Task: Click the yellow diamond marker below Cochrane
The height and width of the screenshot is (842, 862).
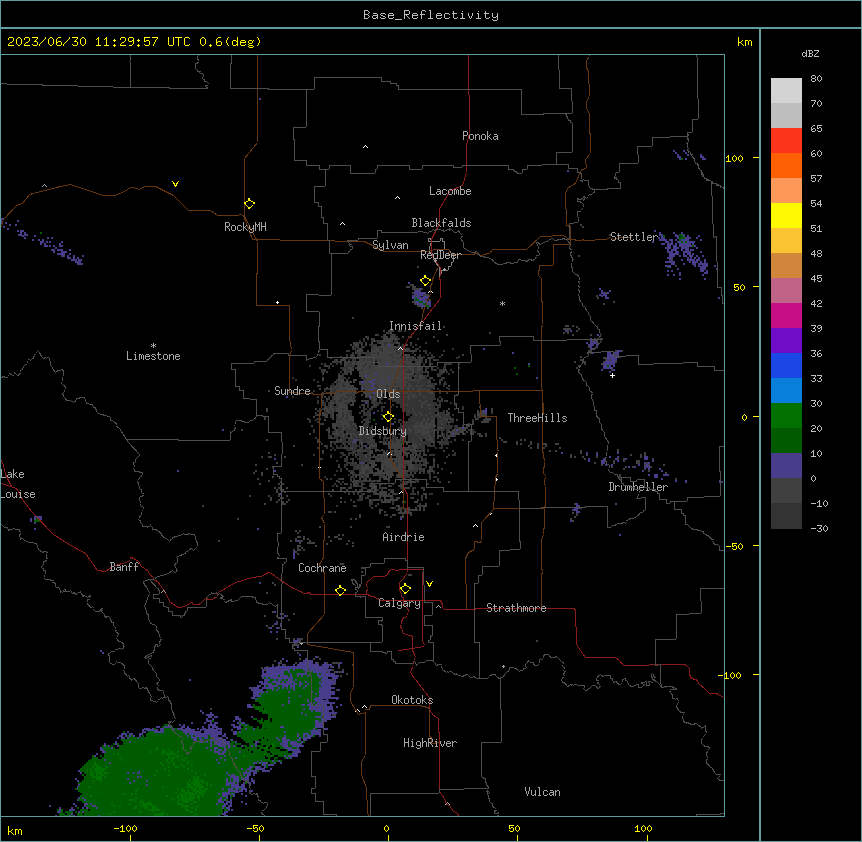Action: click(x=340, y=590)
